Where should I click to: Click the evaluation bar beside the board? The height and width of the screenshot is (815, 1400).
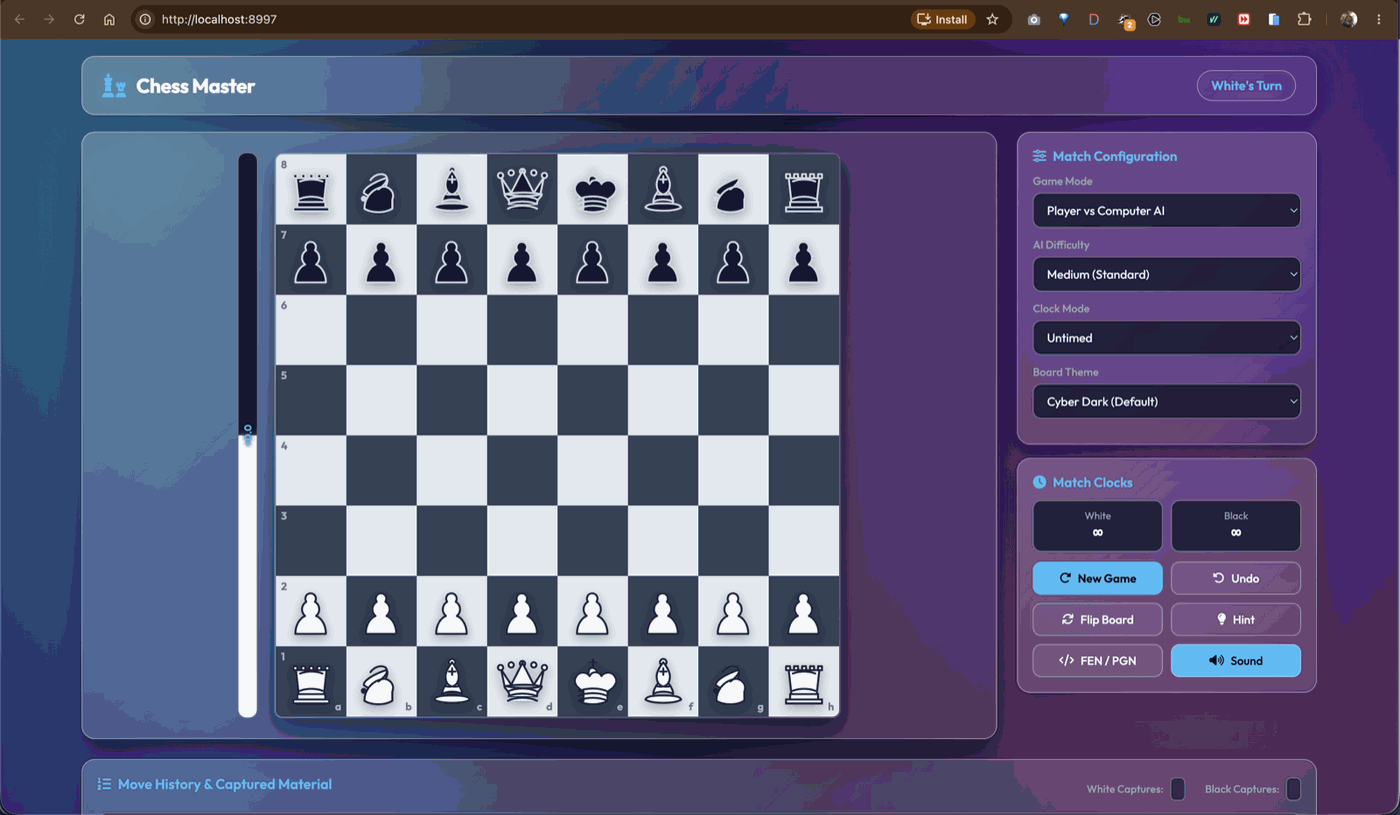247,435
